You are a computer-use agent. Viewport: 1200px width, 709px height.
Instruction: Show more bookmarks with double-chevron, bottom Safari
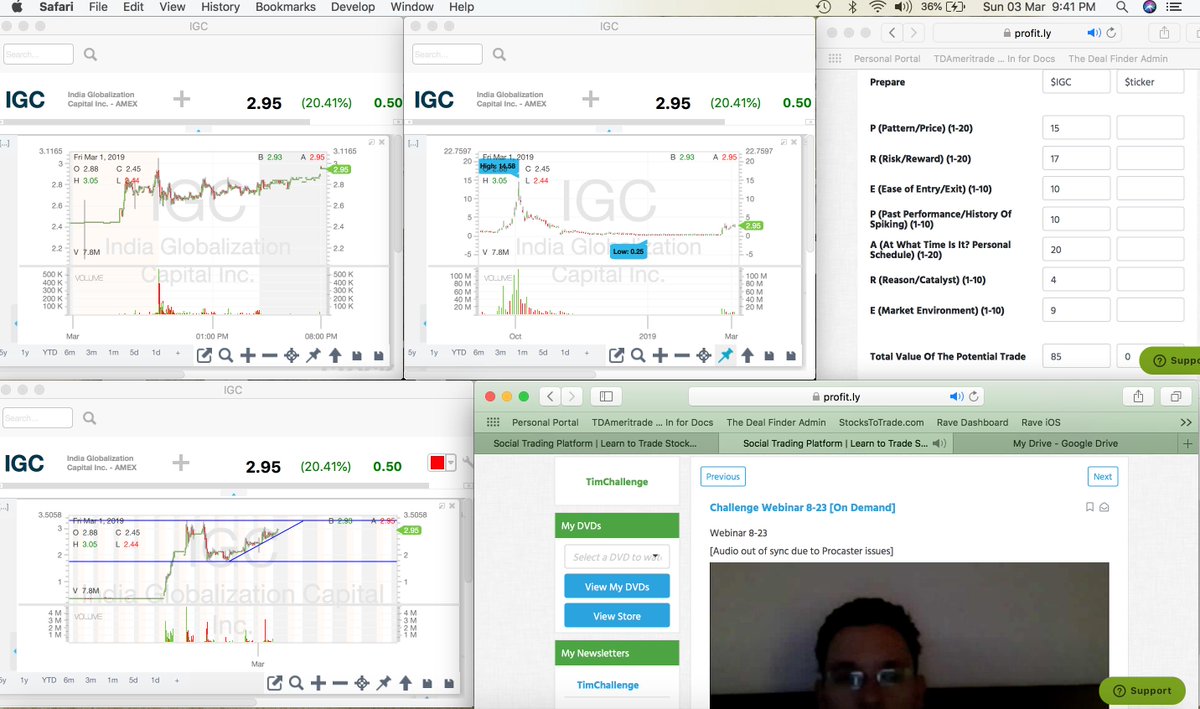pyautogui.click(x=1186, y=422)
